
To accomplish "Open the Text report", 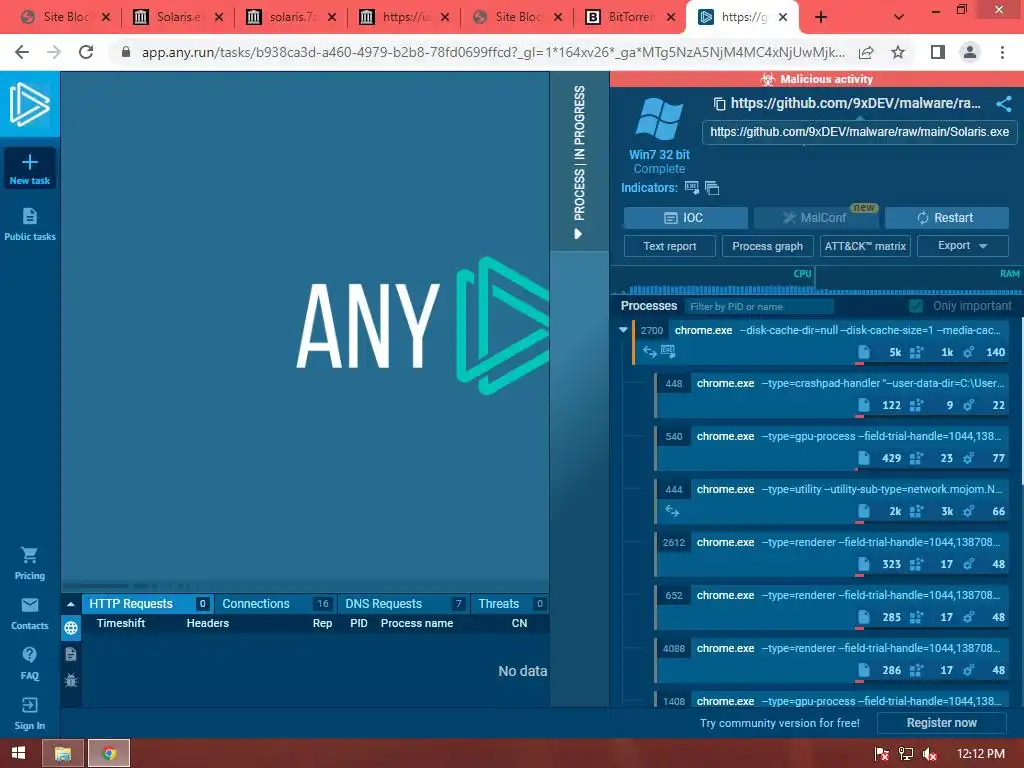I will tap(669, 246).
